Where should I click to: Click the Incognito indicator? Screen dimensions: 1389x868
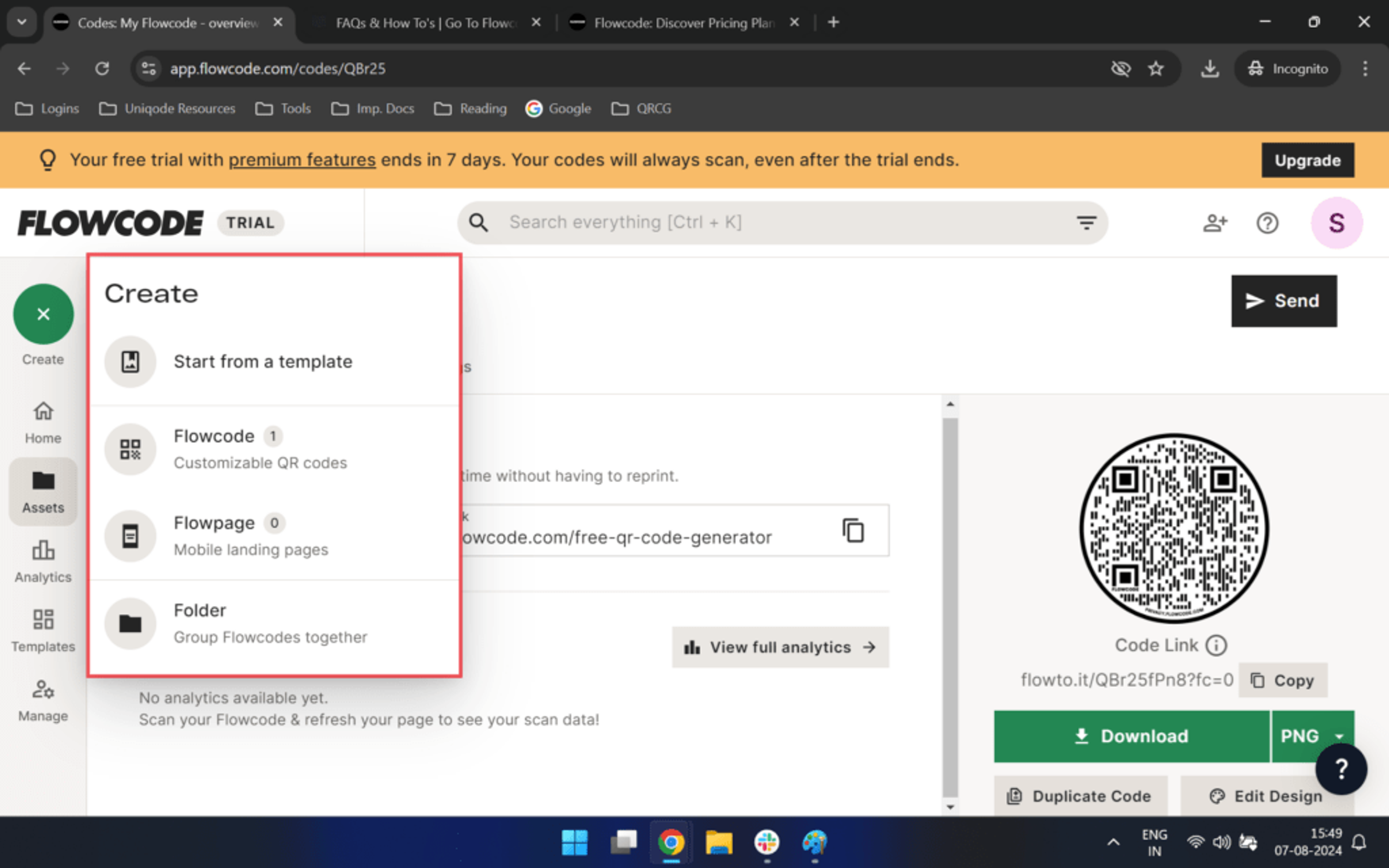(1287, 69)
